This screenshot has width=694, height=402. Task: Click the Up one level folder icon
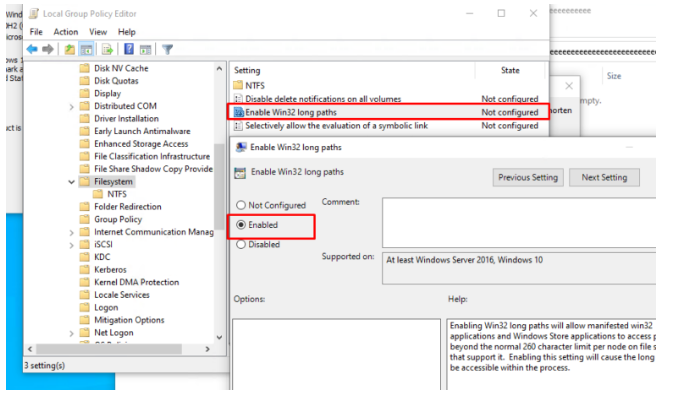(x=69, y=49)
